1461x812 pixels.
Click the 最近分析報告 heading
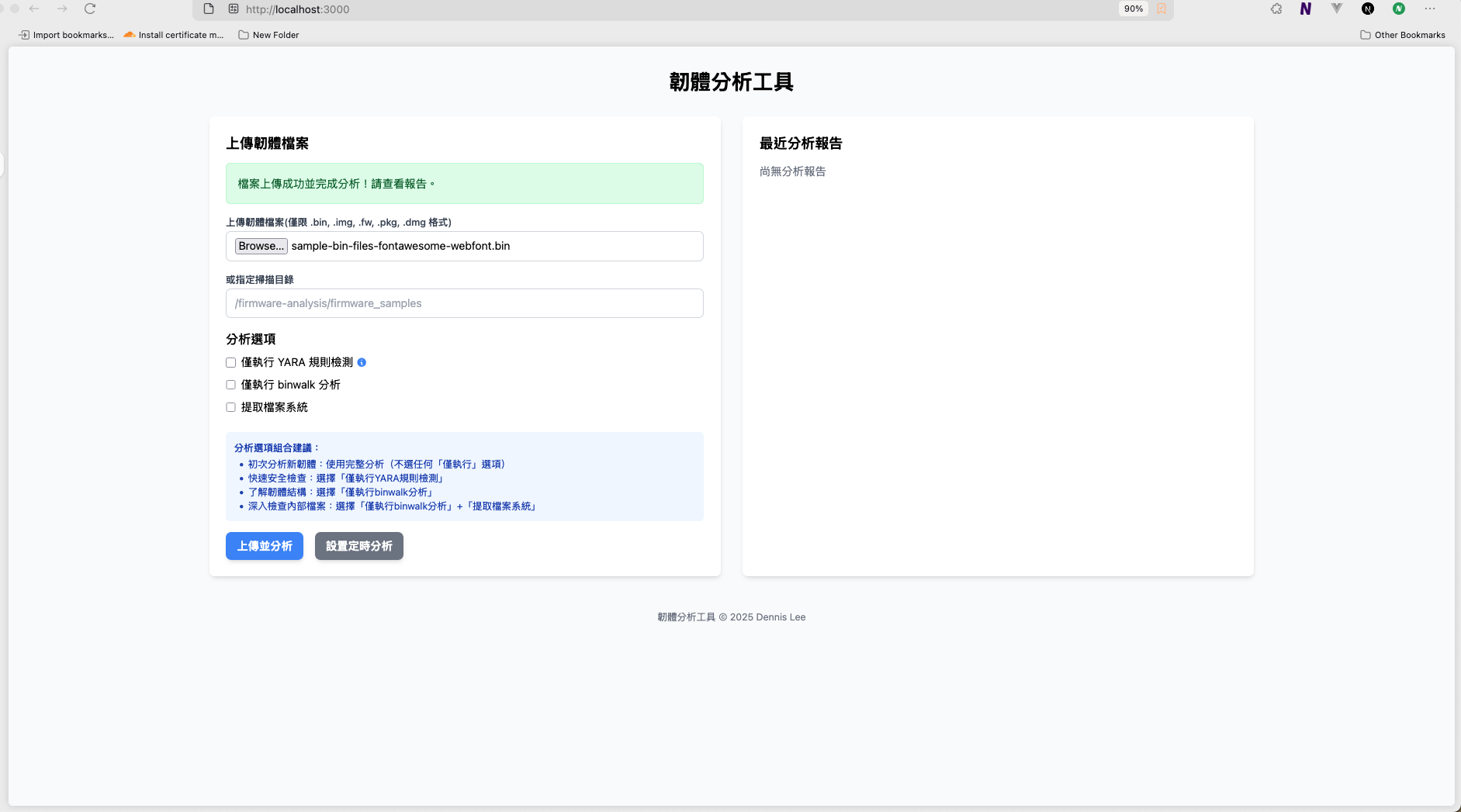click(x=801, y=143)
